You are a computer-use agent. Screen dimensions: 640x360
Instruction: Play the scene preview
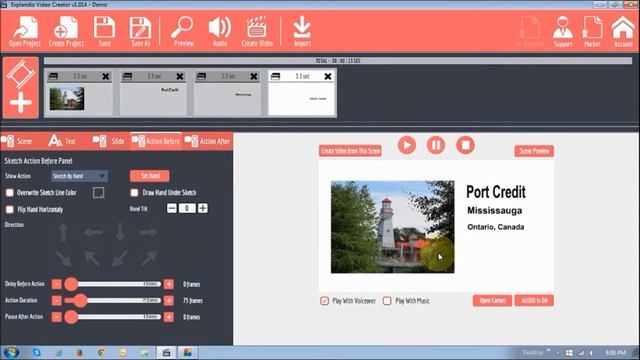[x=407, y=145]
